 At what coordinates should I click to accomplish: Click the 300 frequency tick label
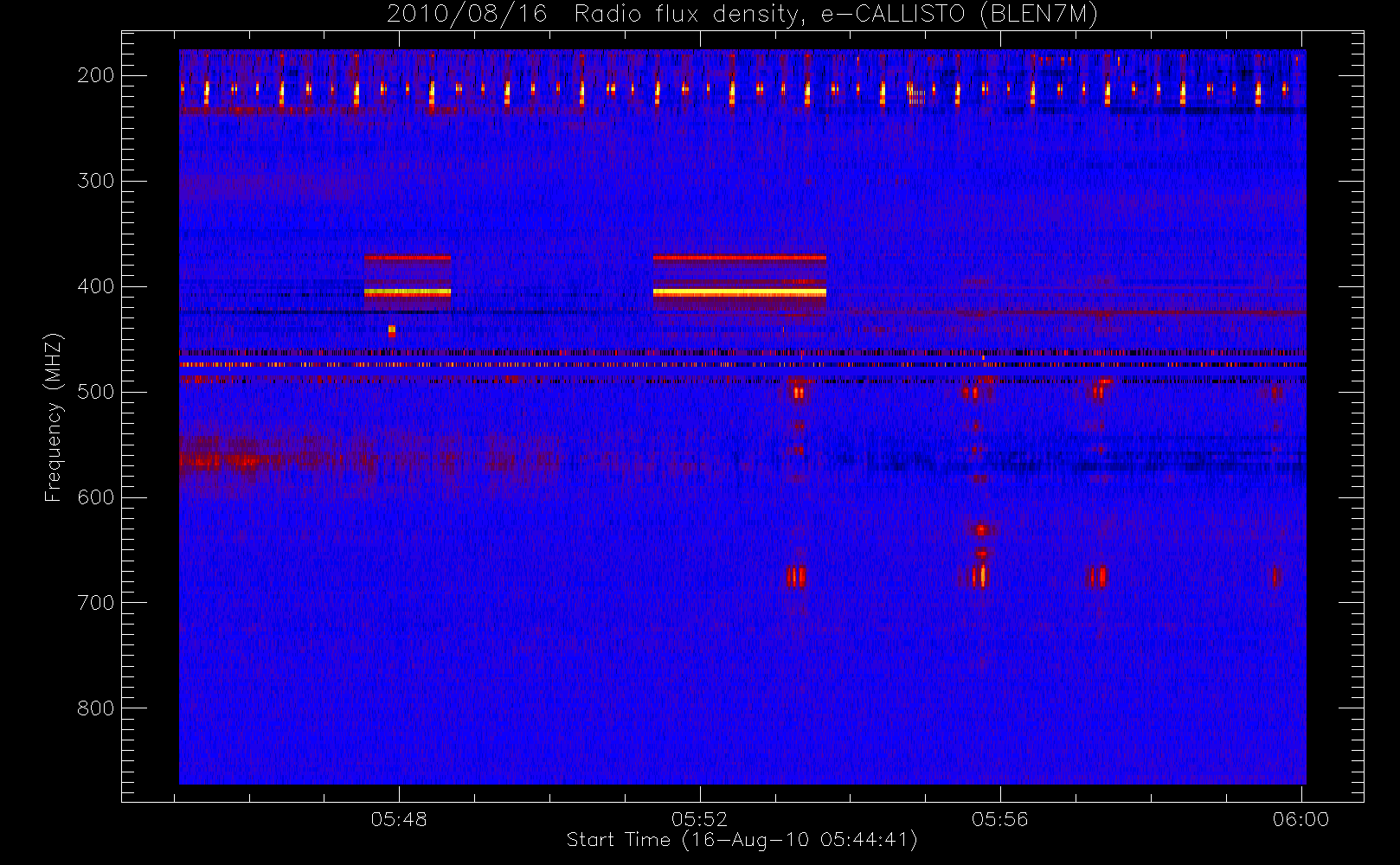point(95,181)
